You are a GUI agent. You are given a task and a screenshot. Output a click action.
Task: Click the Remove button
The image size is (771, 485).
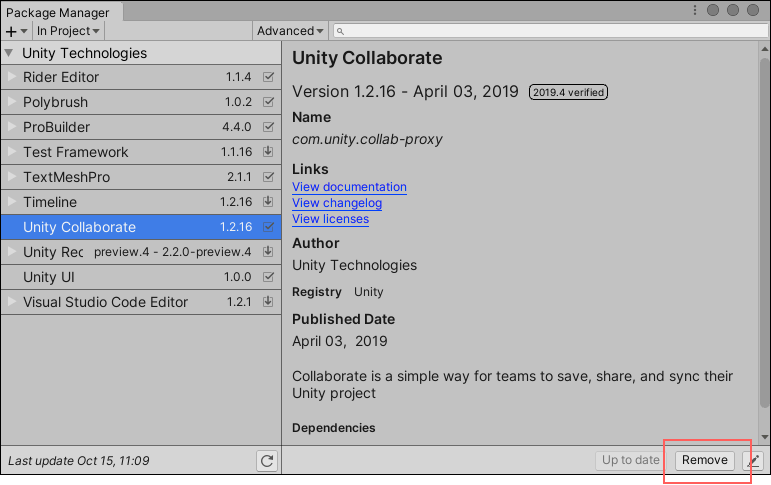click(705, 460)
